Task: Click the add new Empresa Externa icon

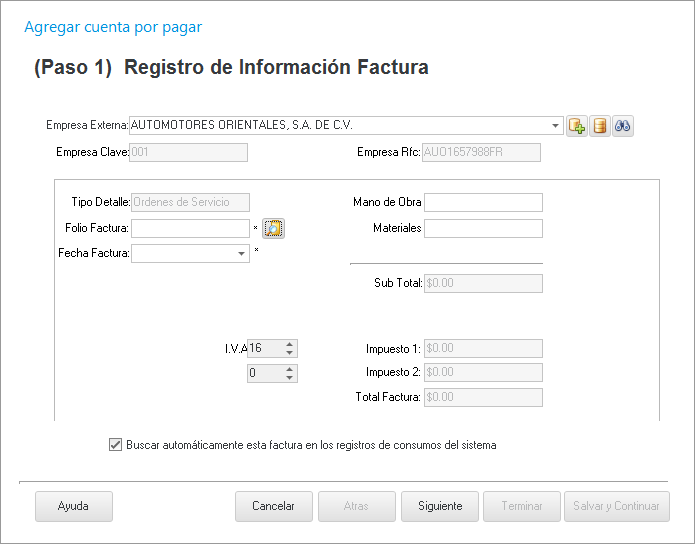Action: [577, 126]
